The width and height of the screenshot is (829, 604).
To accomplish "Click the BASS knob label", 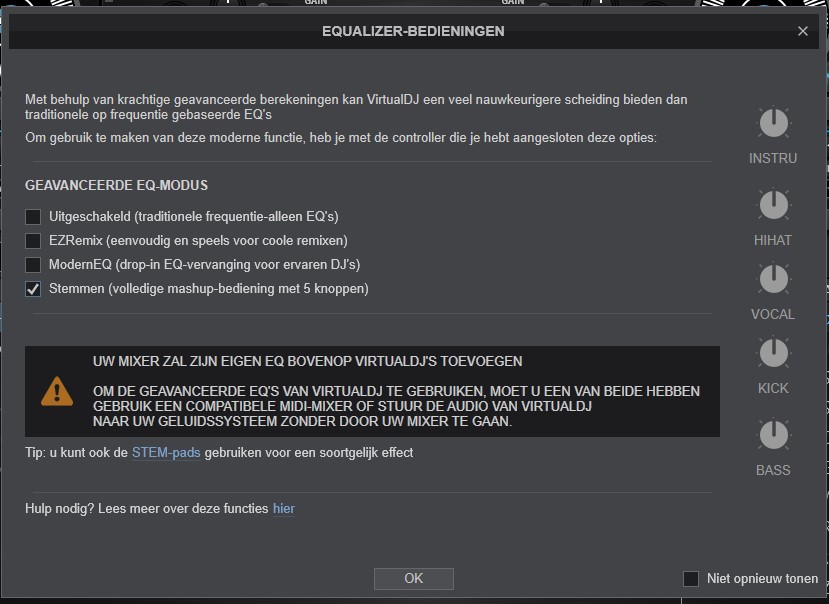I will tap(773, 470).
